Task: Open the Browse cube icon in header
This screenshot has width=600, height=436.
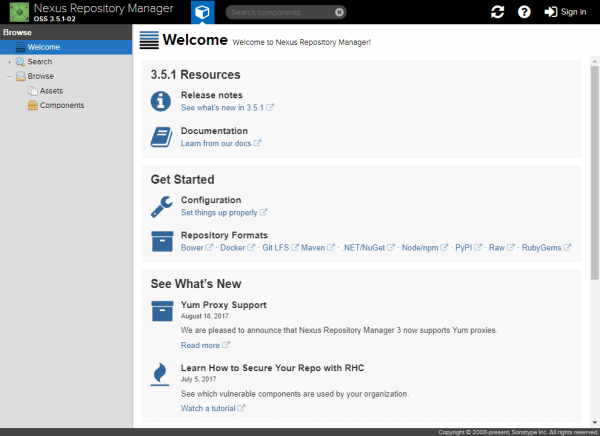Action: point(202,12)
